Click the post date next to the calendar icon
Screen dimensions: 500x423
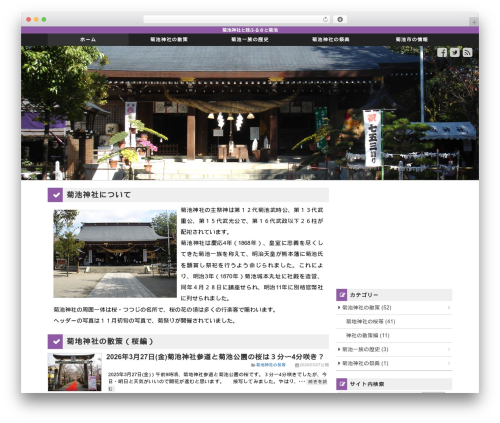point(314,365)
